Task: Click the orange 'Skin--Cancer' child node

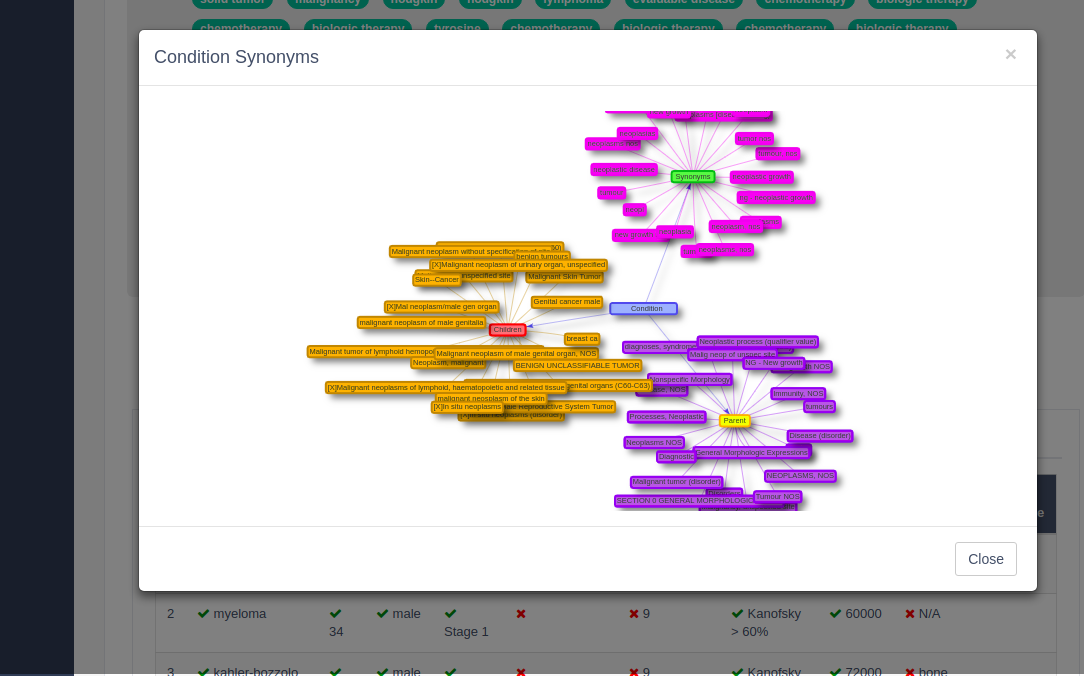Action: pyautogui.click(x=437, y=279)
